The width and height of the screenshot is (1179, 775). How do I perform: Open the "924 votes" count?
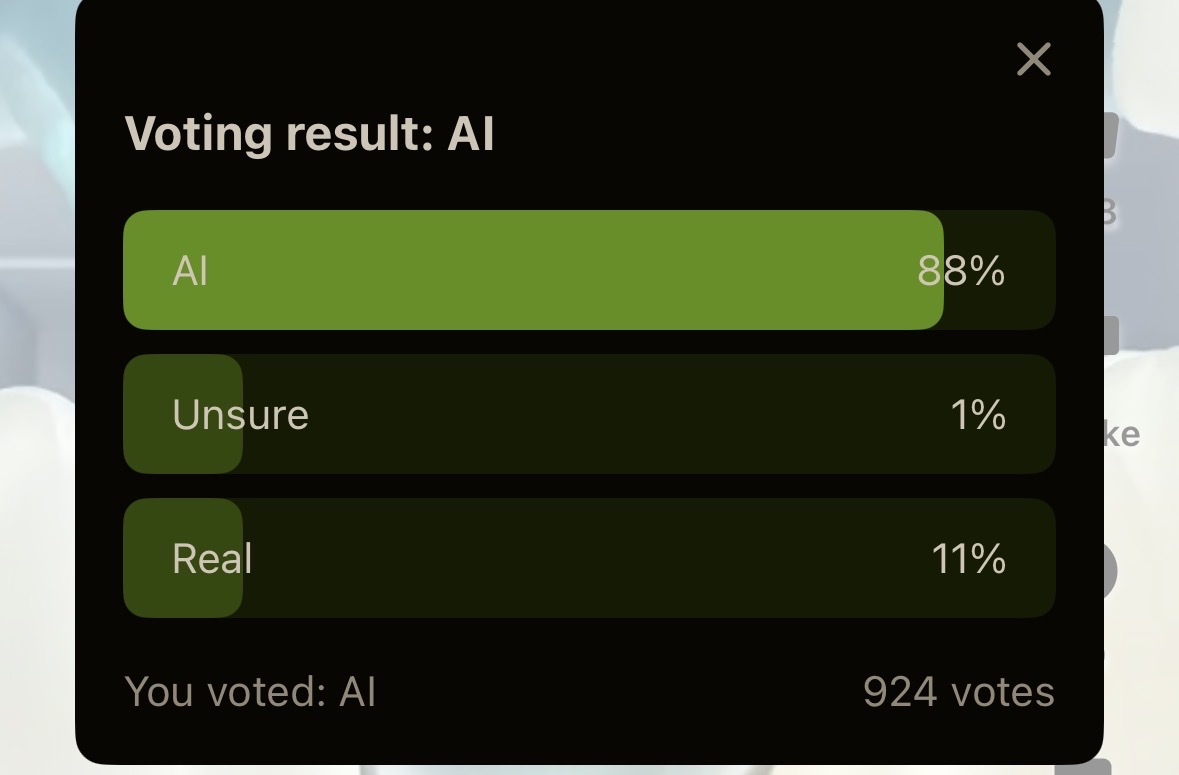coord(959,692)
